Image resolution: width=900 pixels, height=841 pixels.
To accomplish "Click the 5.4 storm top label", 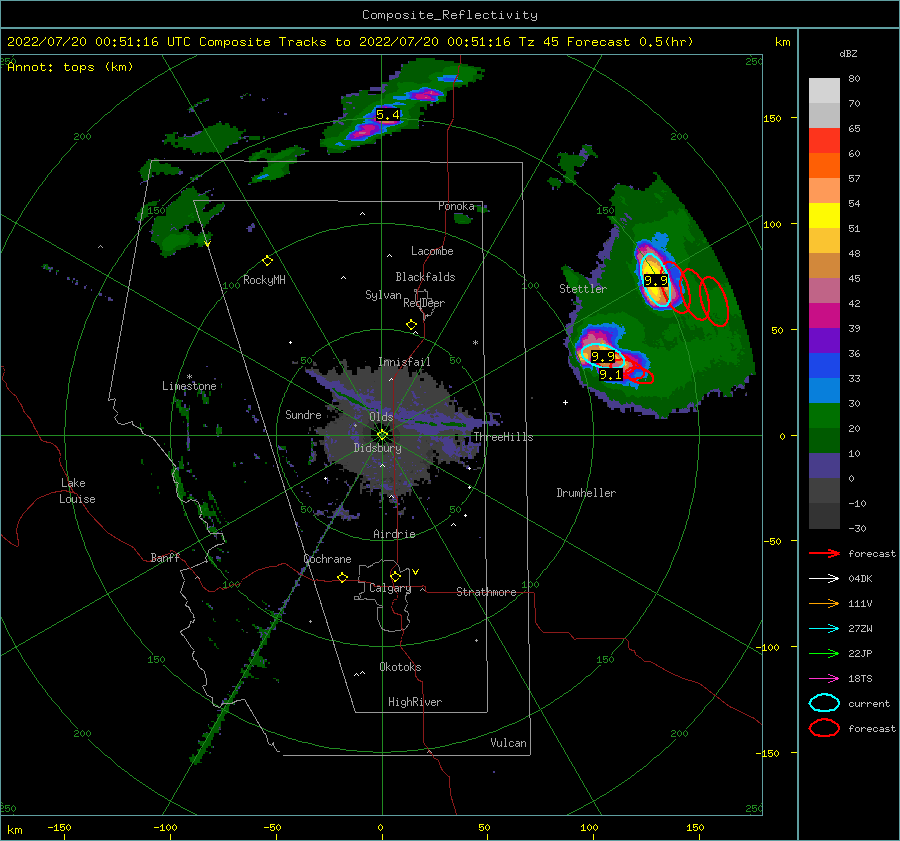I will tap(388, 115).
